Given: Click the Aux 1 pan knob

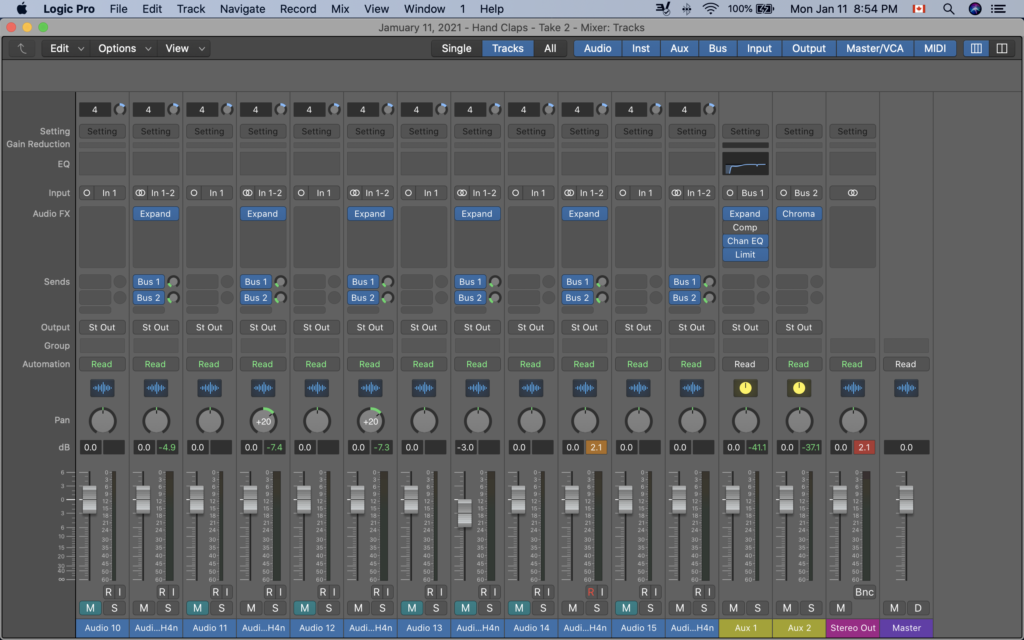Looking at the screenshot, I should coord(744,421).
